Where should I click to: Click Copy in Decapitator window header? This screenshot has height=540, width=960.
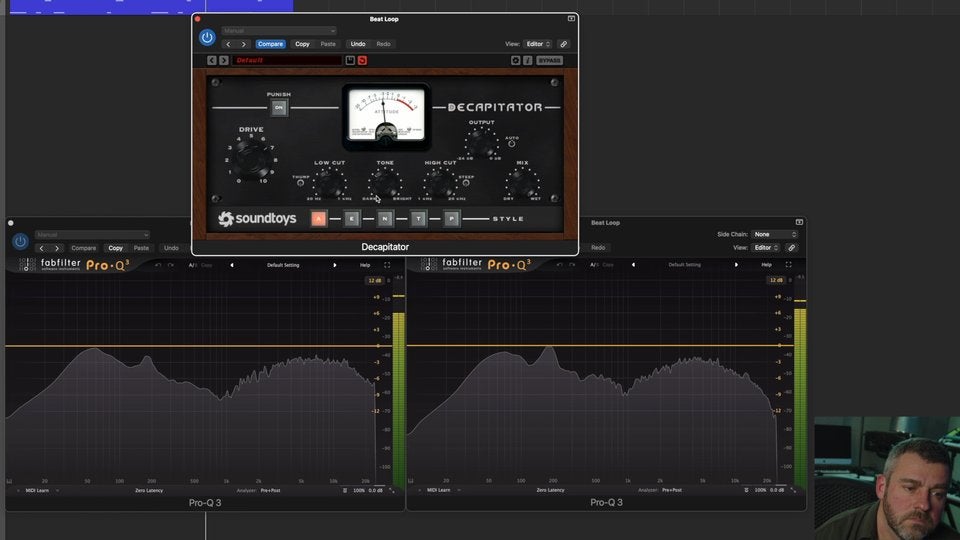point(302,44)
